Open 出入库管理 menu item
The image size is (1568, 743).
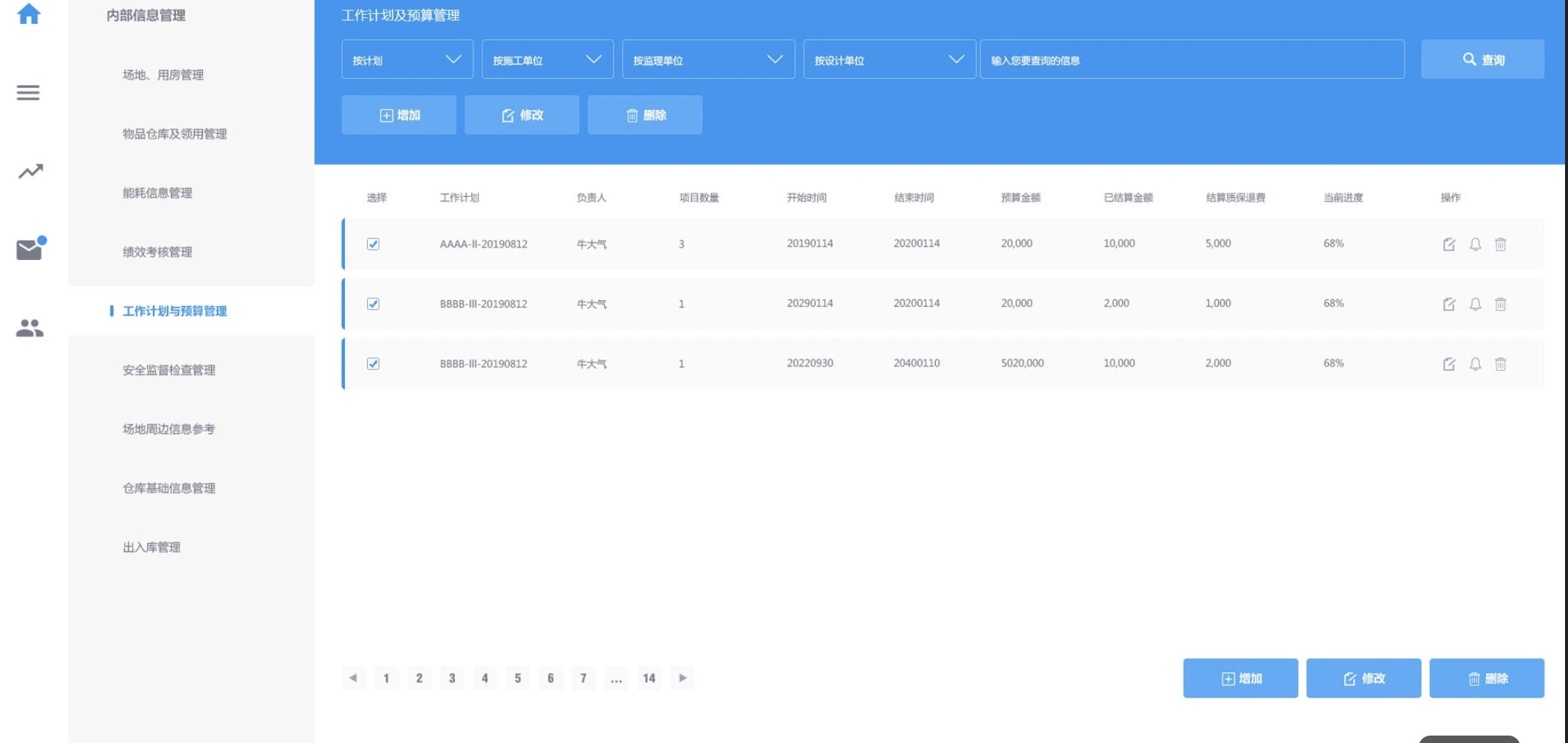152,548
